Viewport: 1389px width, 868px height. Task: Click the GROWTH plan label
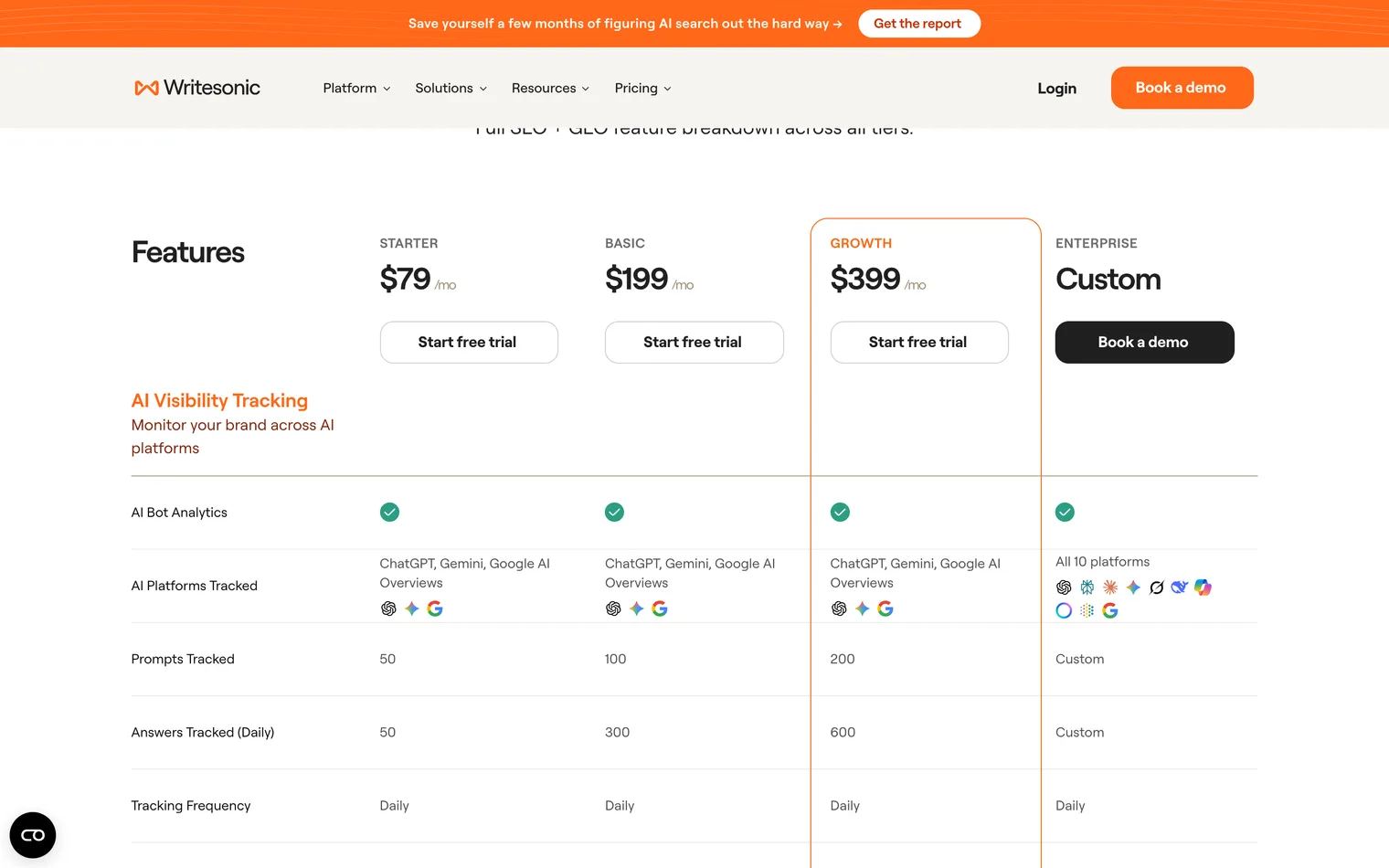(x=861, y=244)
